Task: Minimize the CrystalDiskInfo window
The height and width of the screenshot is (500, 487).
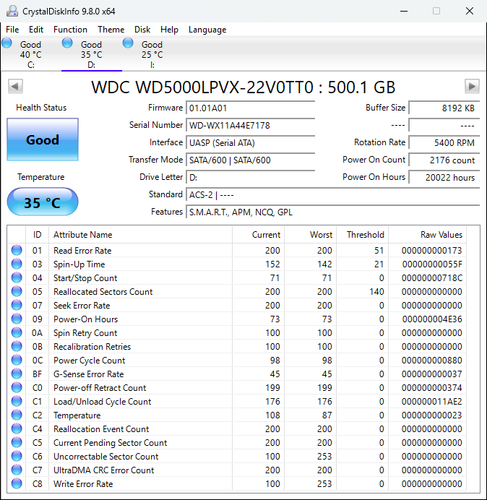Action: [404, 11]
